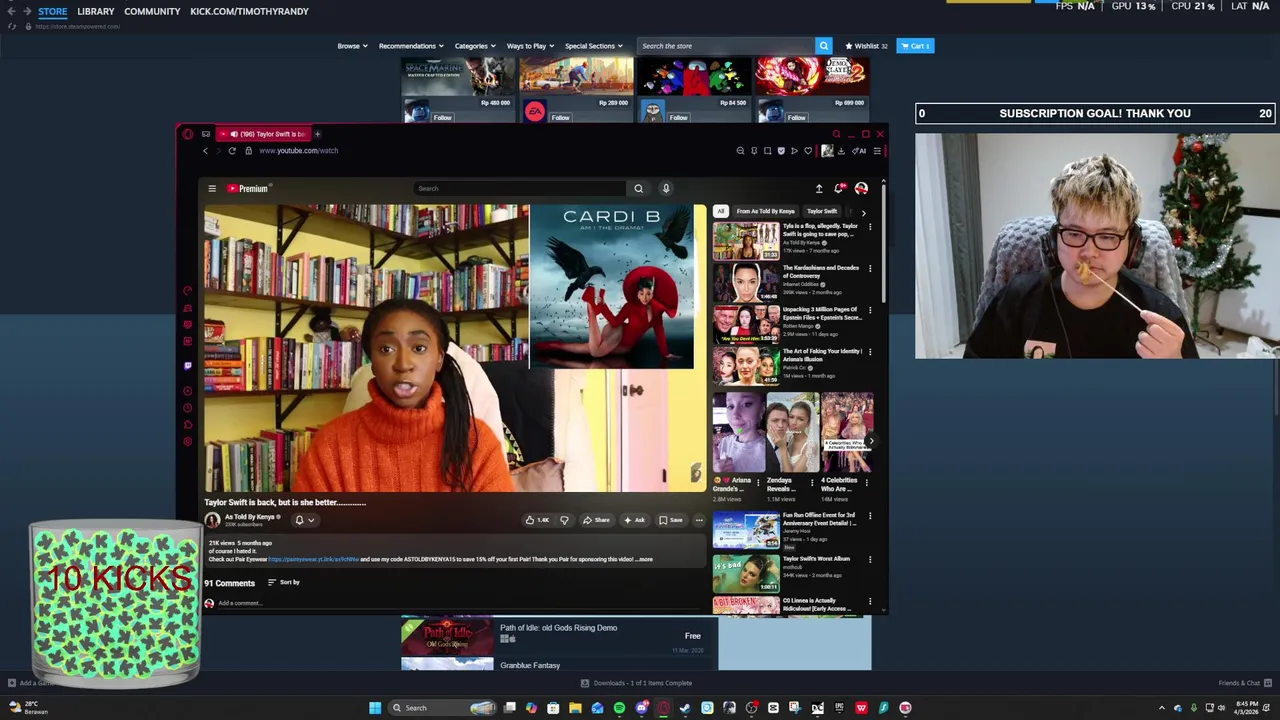Screen dimensions: 1280x720
Task: Open Steam from the taskbar
Action: pyautogui.click(x=685, y=708)
